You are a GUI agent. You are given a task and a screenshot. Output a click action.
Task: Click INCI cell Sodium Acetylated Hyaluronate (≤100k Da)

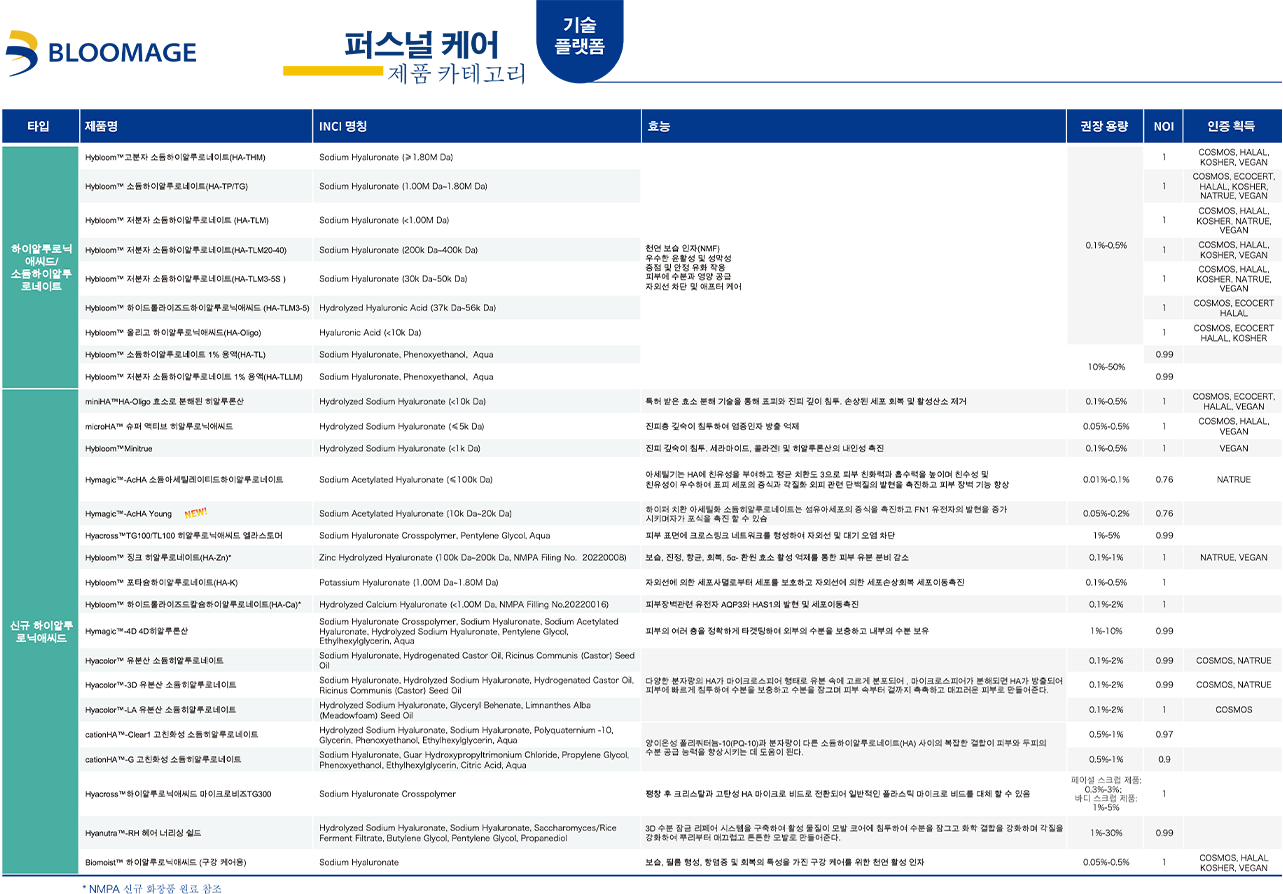point(406,479)
